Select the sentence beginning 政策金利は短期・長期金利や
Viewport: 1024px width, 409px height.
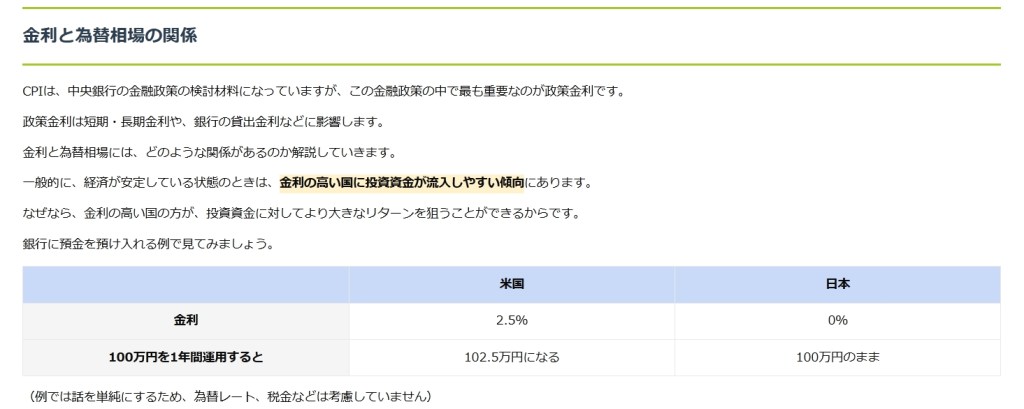[x=202, y=122]
